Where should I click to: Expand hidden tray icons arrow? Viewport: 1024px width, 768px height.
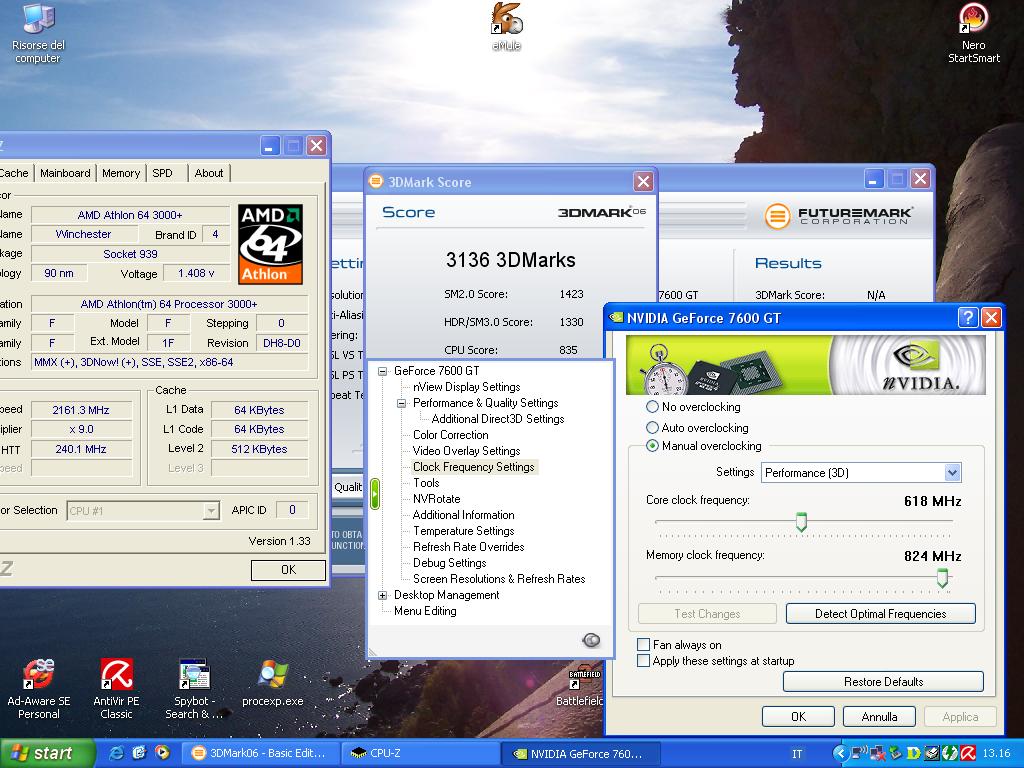(839, 753)
